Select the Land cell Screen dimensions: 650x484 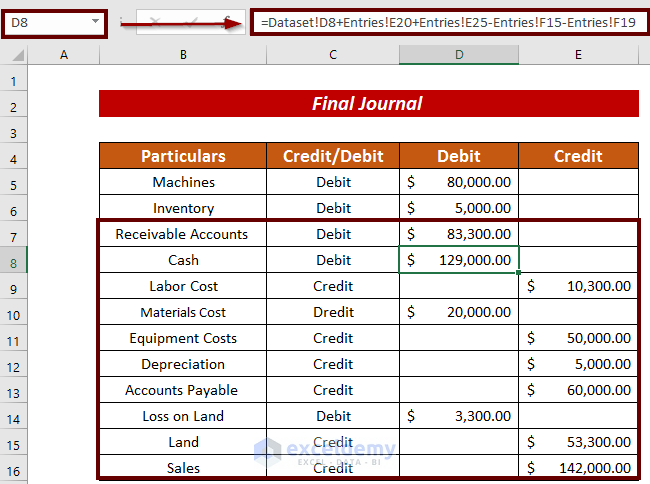pyautogui.click(x=183, y=442)
